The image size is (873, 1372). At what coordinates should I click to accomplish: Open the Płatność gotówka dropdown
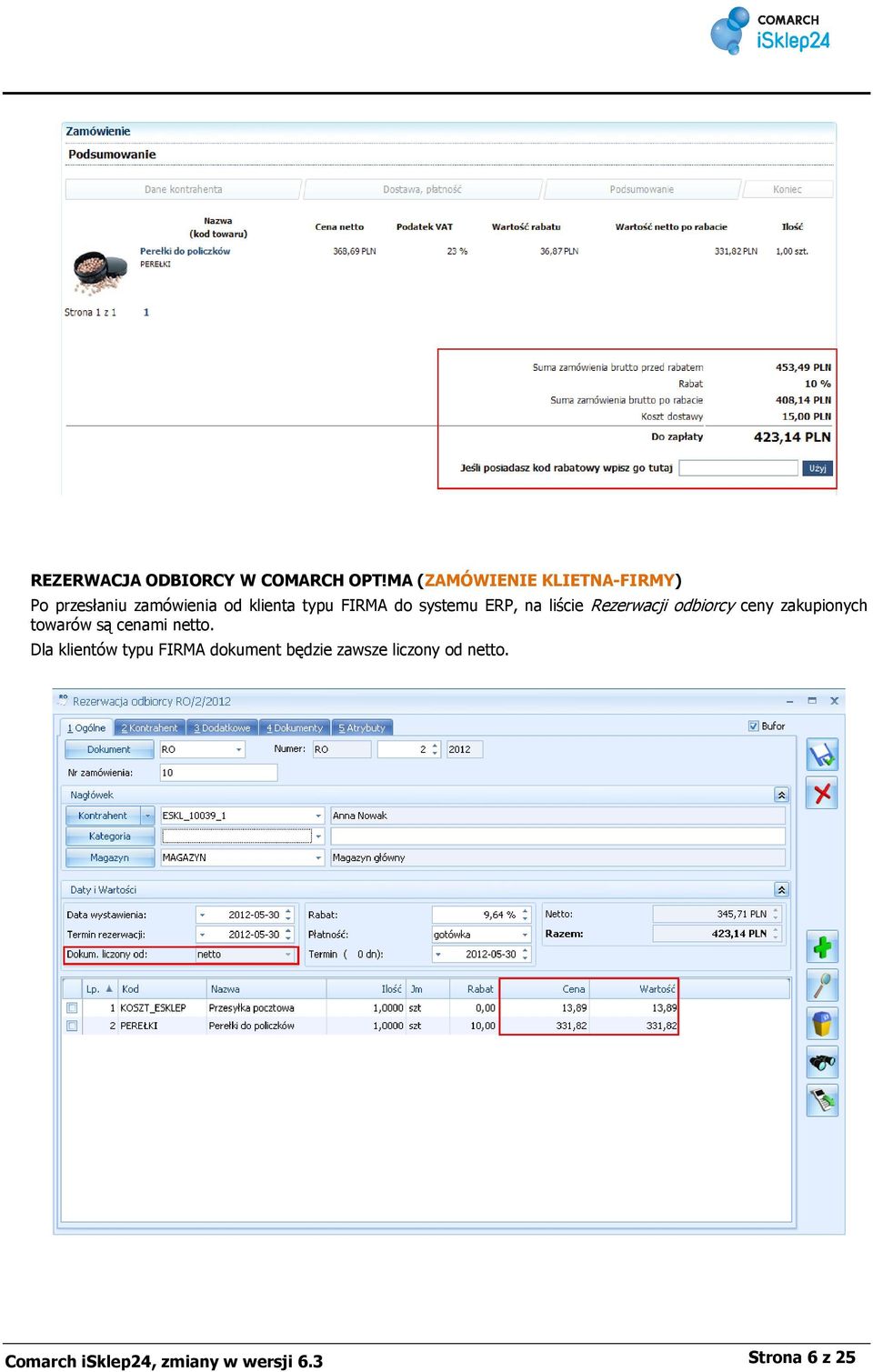click(x=525, y=934)
